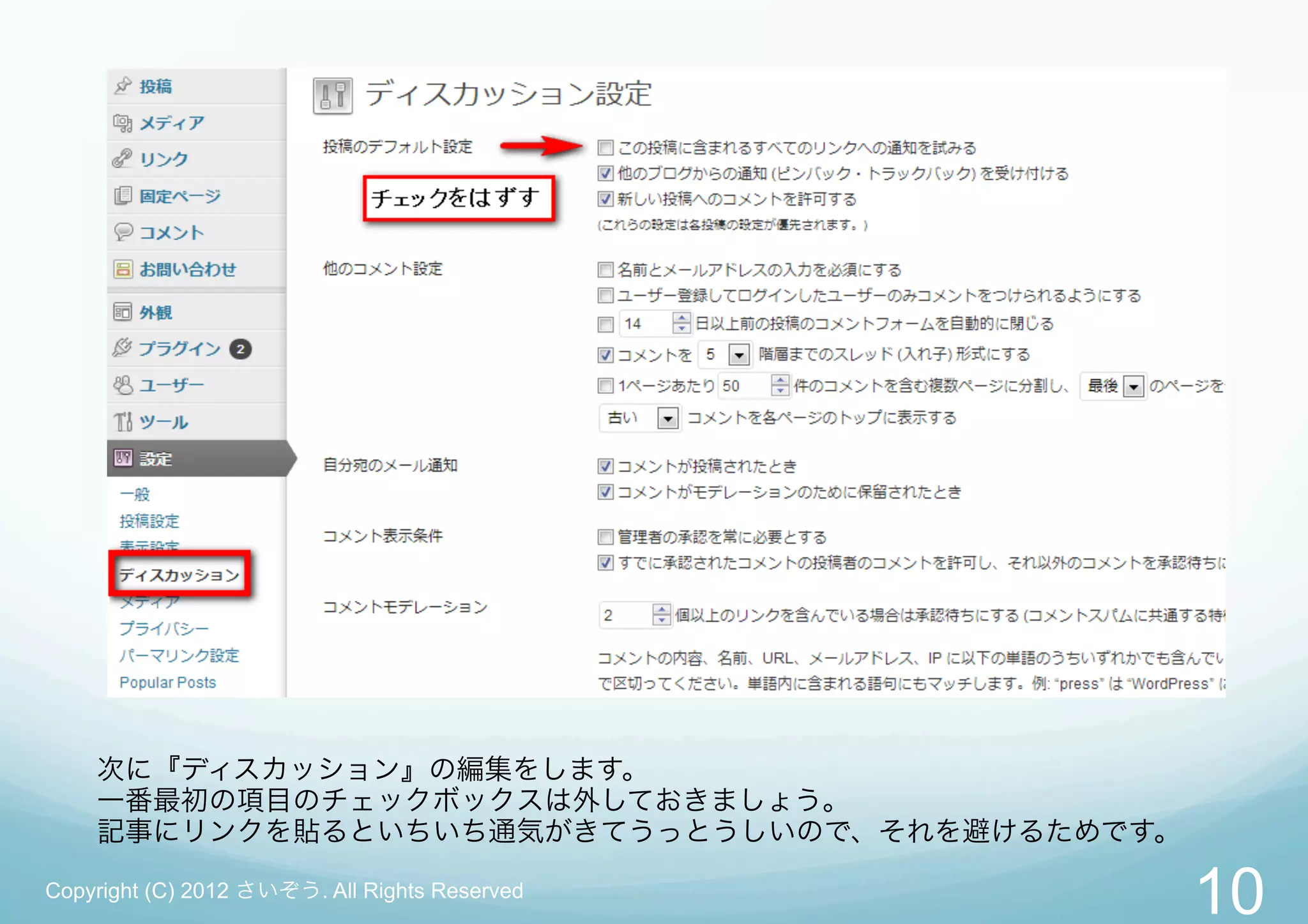
Task: Click the stepper arrows of the 50 comments field
Action: tap(780, 386)
